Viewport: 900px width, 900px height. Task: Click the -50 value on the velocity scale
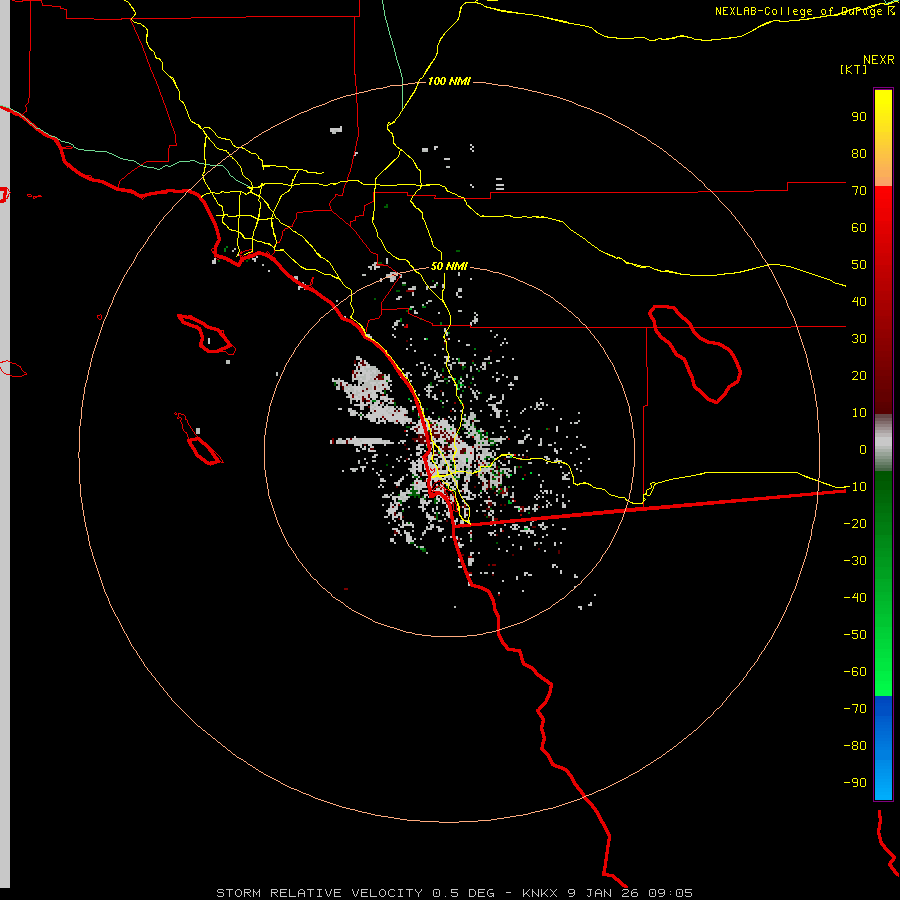point(855,635)
